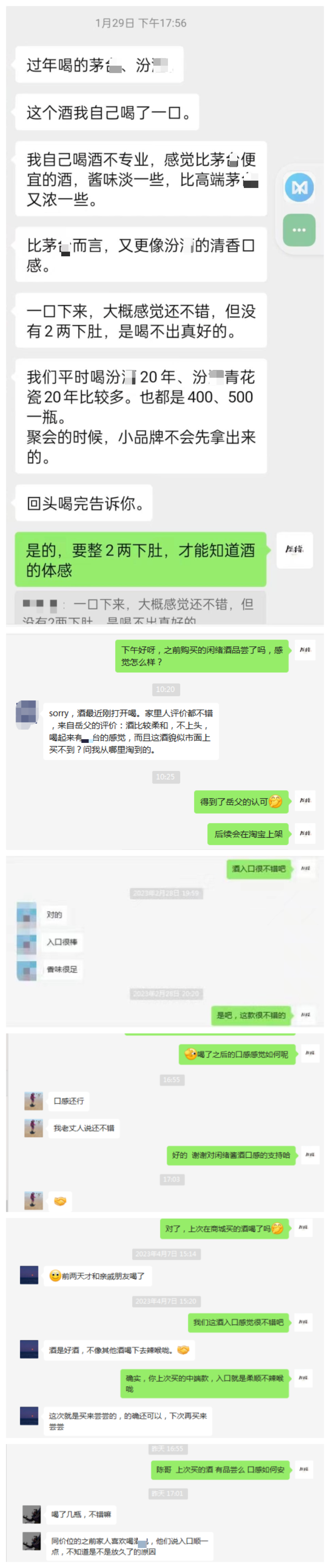This screenshot has height=1568, width=330.
Task: Tap avatar beside "前两天才和亲戚朋友喝了"
Action: tap(29, 1275)
